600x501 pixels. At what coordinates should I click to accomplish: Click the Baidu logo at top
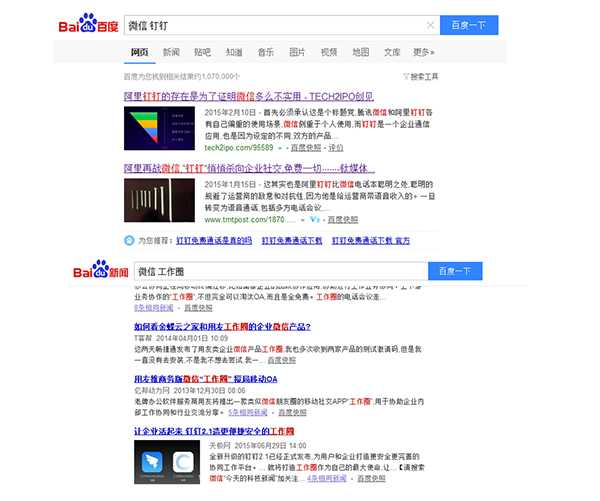(x=88, y=23)
